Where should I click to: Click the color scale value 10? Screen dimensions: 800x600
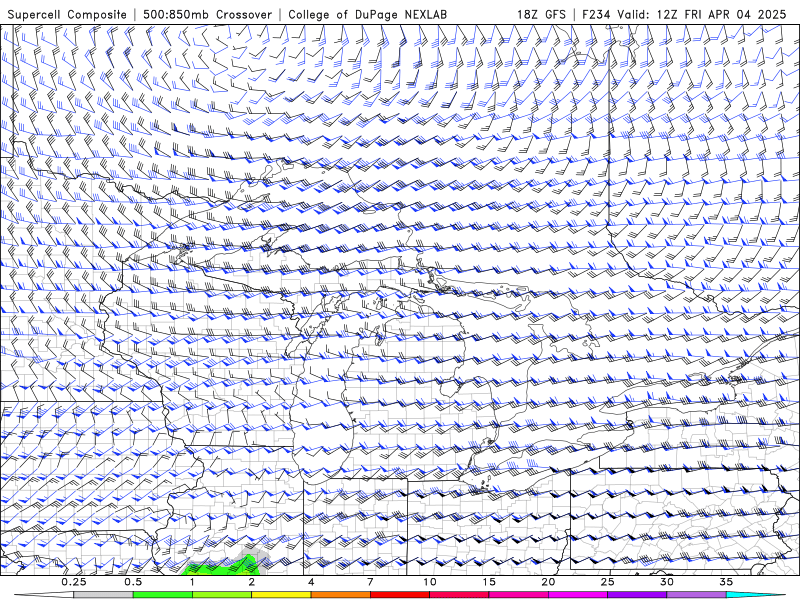click(x=430, y=582)
